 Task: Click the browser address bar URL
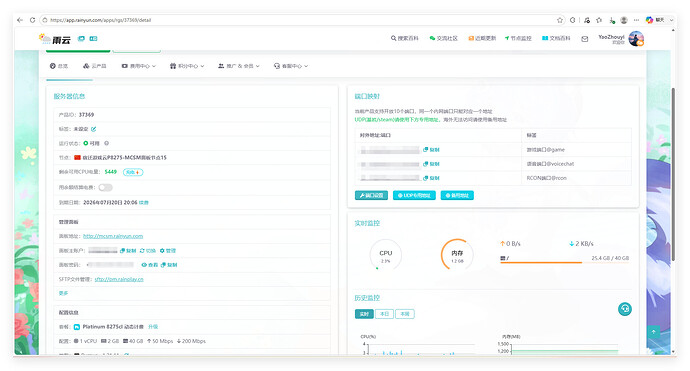101,20
